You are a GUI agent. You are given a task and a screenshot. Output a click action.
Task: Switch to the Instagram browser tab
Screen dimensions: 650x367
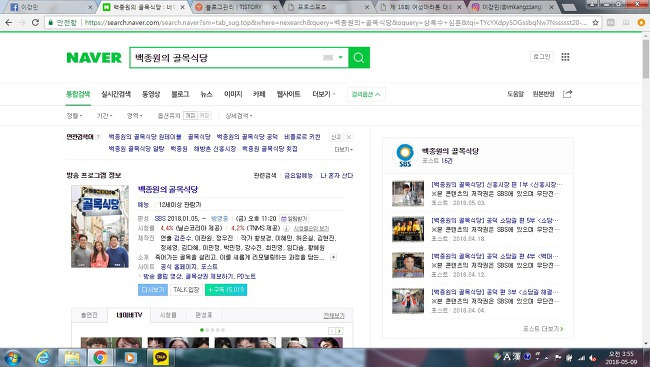tap(513, 7)
